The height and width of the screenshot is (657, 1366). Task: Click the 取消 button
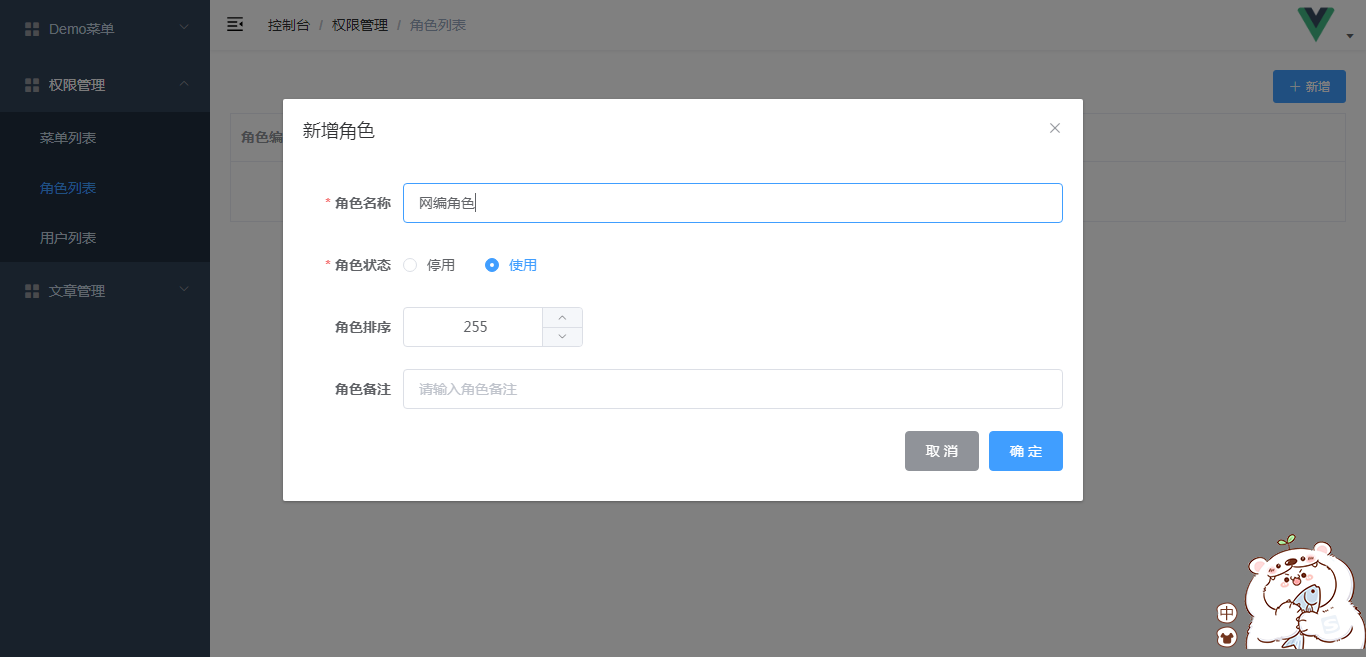point(941,451)
